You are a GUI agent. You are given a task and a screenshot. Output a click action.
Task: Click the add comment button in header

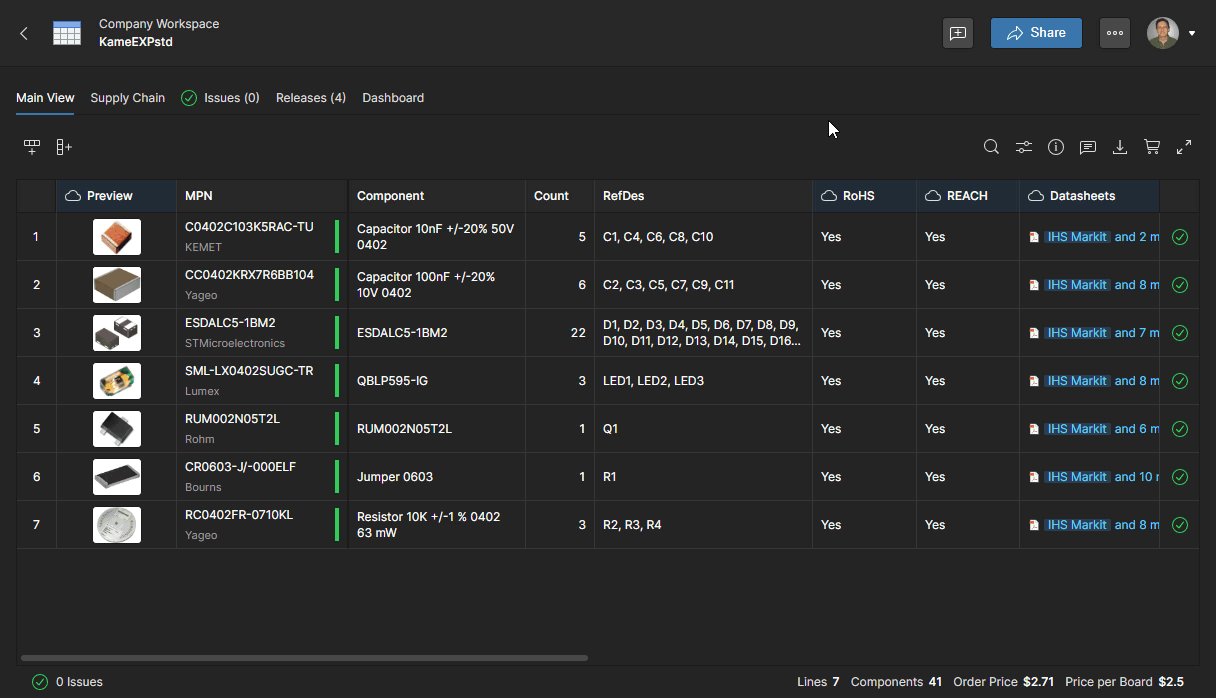tap(958, 33)
